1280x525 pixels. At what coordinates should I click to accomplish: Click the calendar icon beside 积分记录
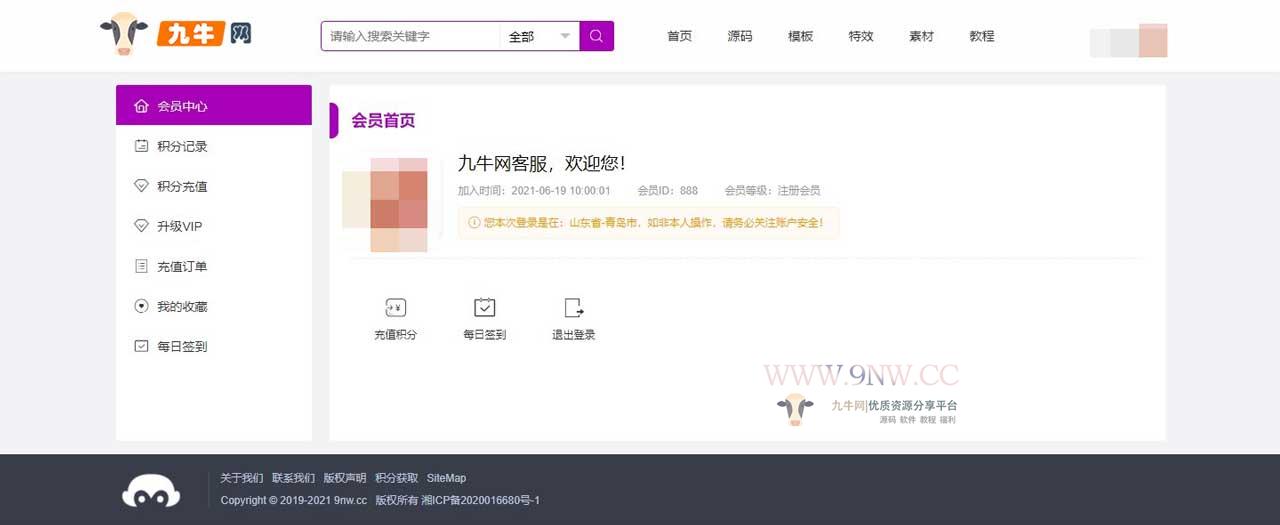[141, 146]
